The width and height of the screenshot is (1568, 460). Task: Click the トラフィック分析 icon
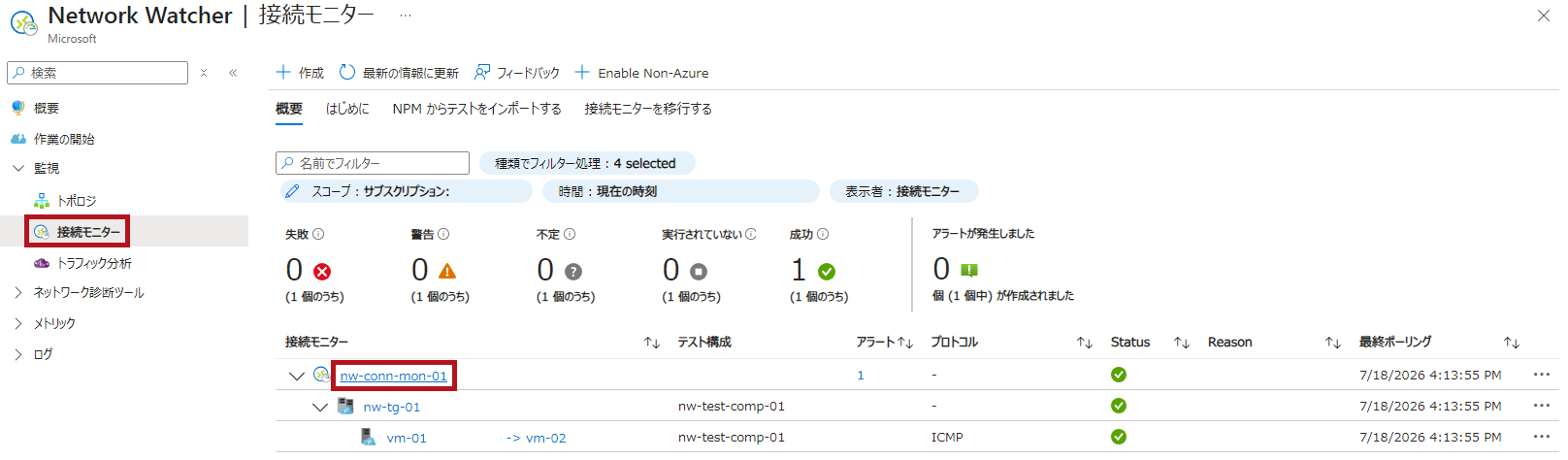(x=42, y=263)
